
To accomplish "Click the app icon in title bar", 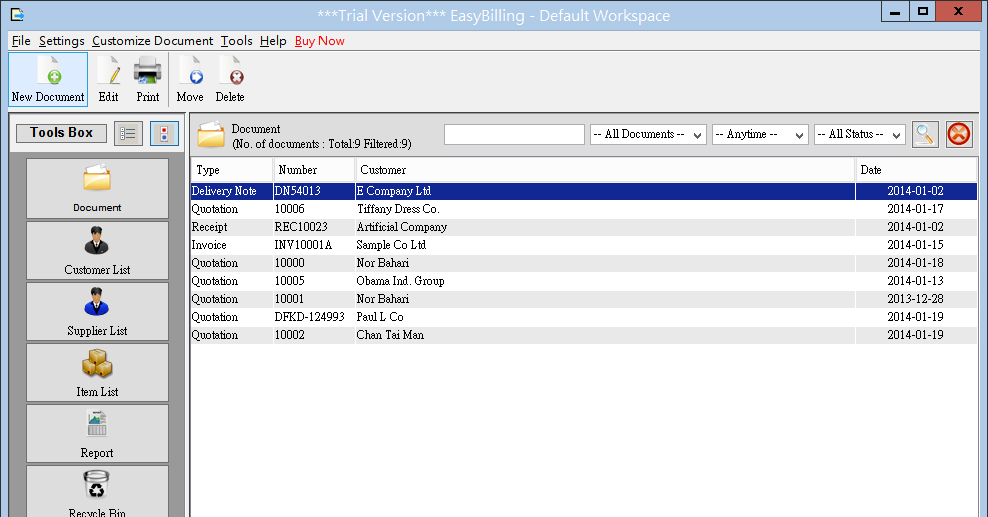I will [17, 14].
